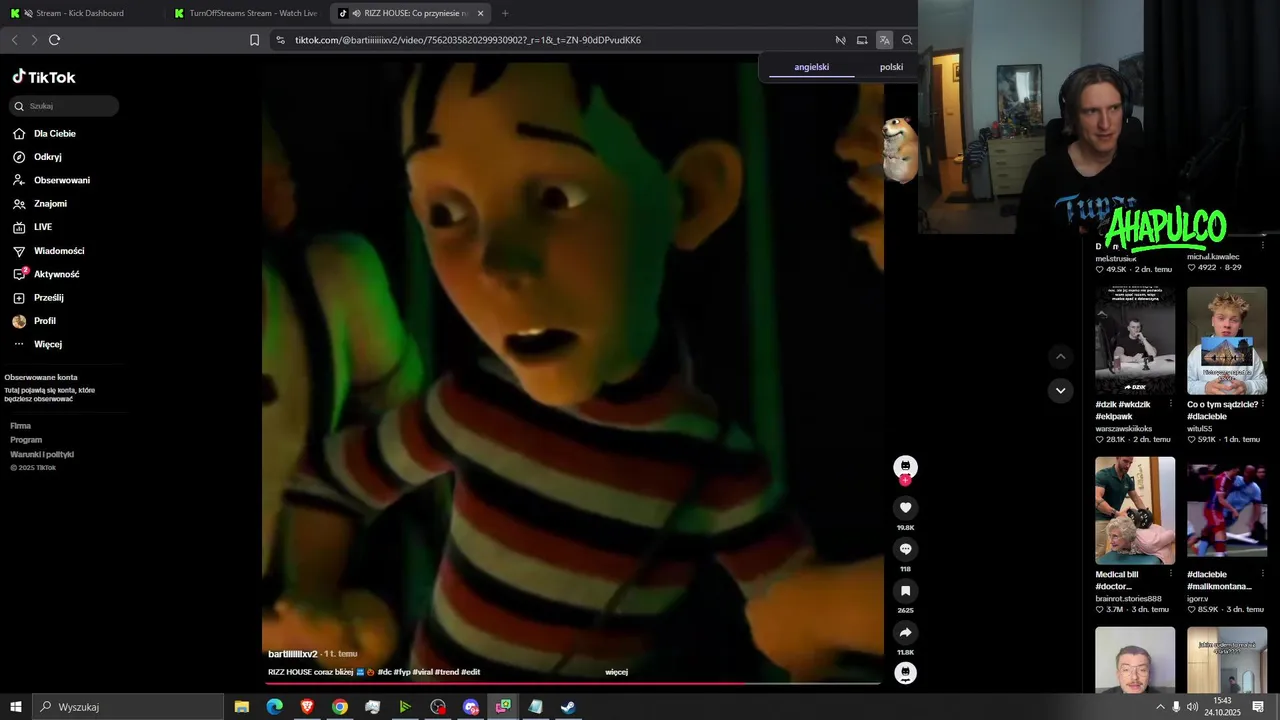Viewport: 1280px width, 720px height.
Task: Open more options for #dzik video
Action: click(1172, 404)
